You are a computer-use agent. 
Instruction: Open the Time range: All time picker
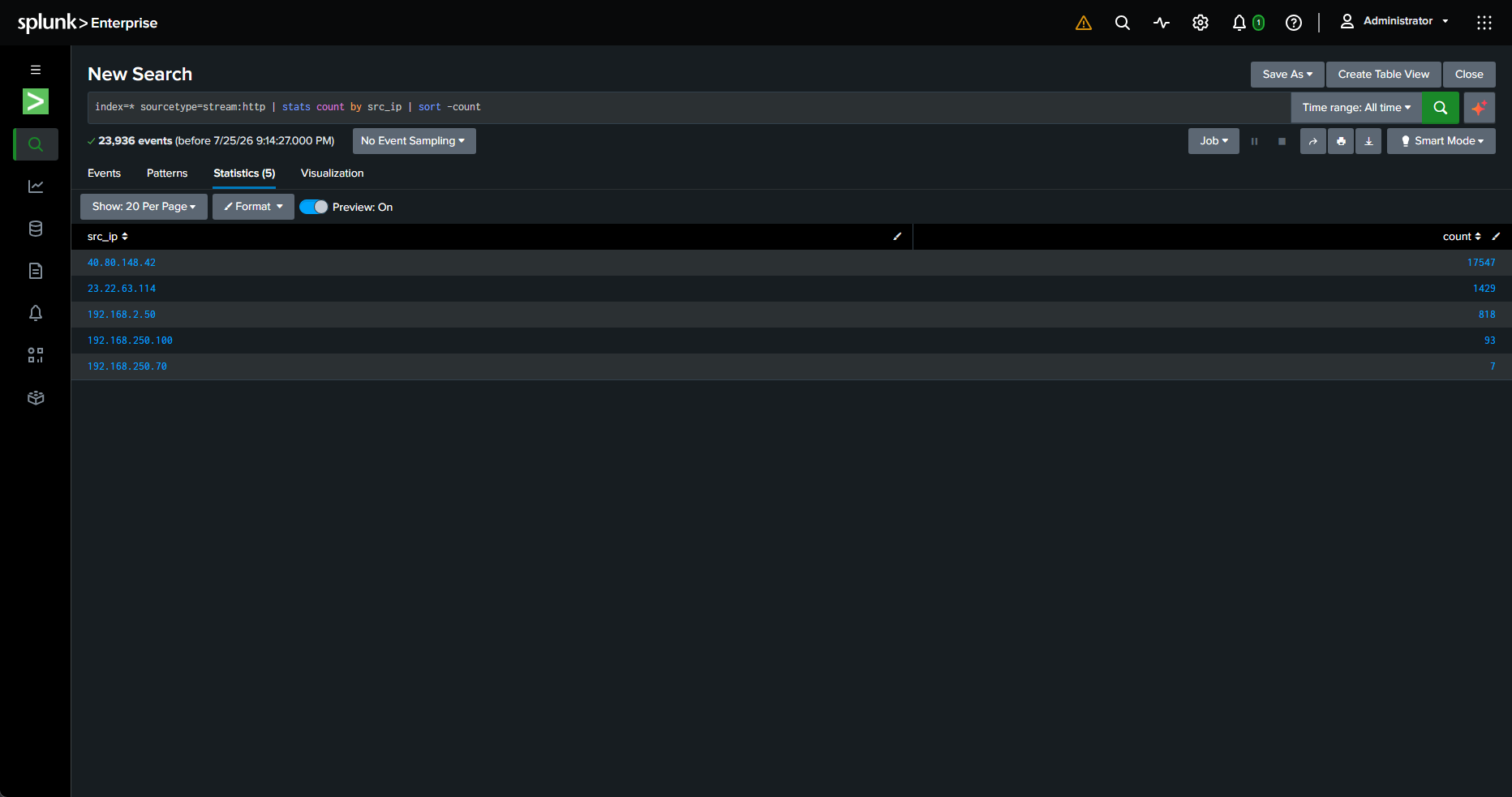[1356, 107]
